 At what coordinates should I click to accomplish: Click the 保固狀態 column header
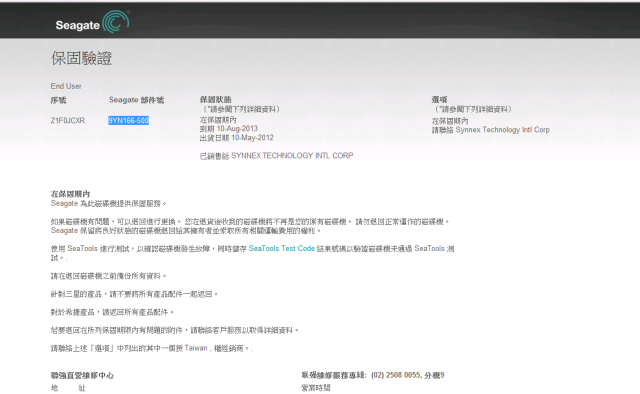coord(216,99)
